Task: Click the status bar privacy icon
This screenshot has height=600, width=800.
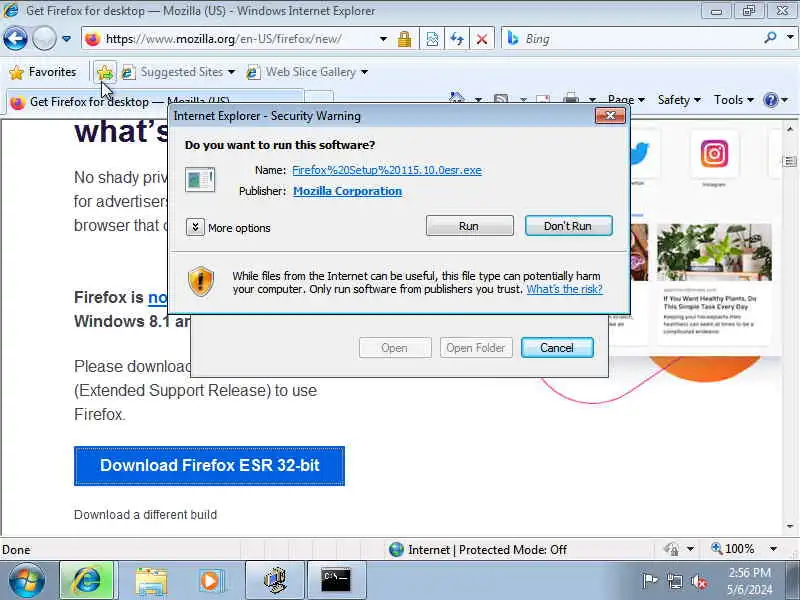Action: coord(671,549)
